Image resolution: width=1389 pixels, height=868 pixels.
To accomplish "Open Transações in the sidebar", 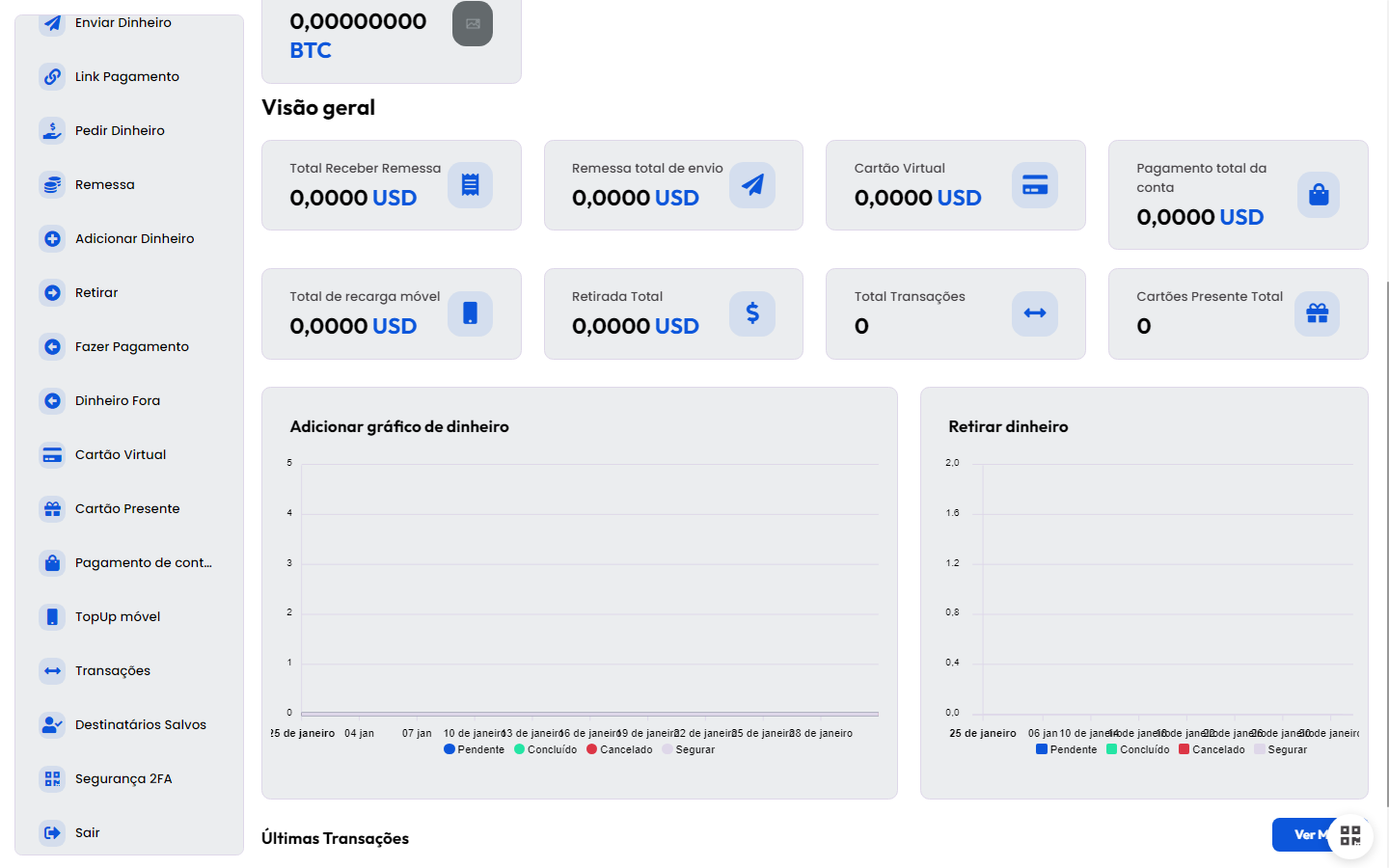I will tap(112, 670).
